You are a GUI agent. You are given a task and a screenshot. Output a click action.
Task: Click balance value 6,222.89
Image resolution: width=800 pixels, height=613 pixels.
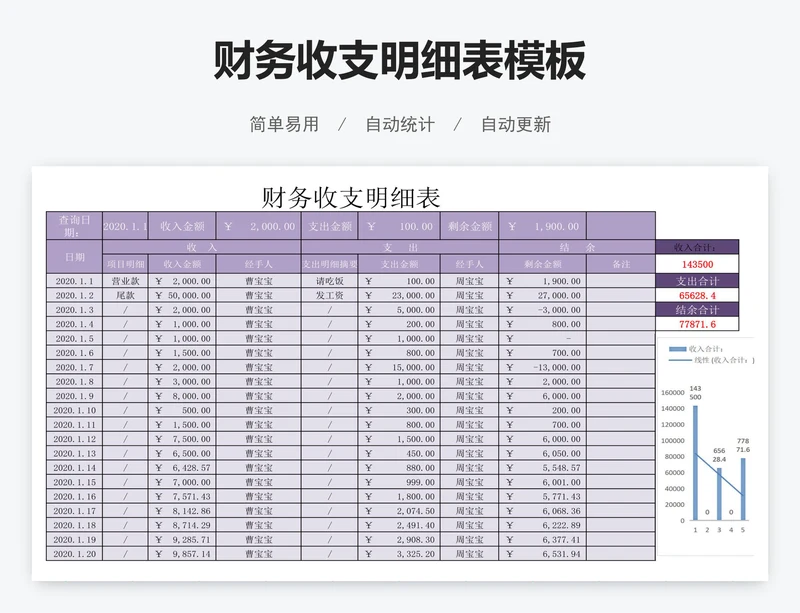coord(543,525)
